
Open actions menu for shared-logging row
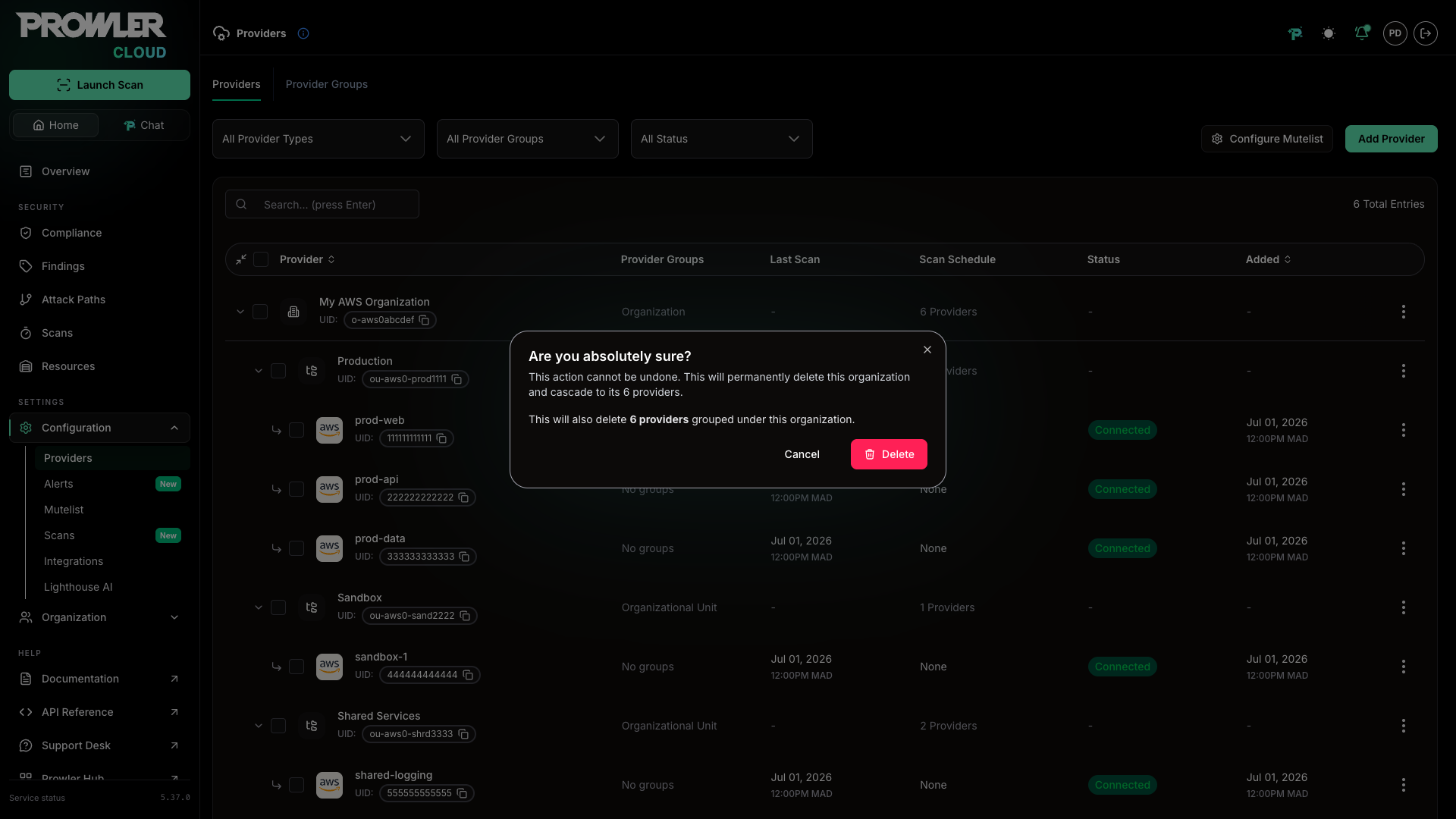pyautogui.click(x=1404, y=785)
